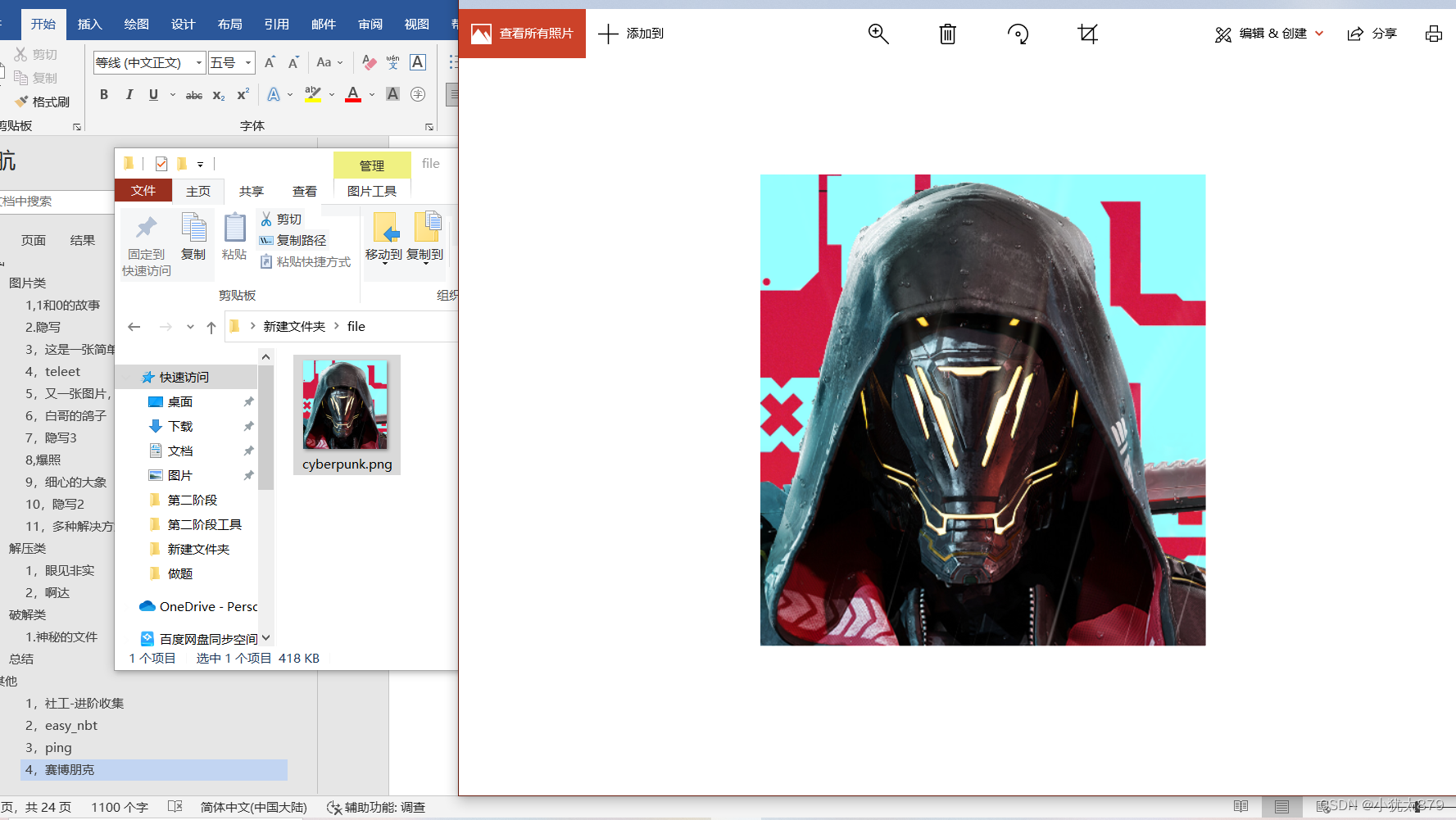
Task: Click Format Painter in Word
Action: pyautogui.click(x=43, y=102)
